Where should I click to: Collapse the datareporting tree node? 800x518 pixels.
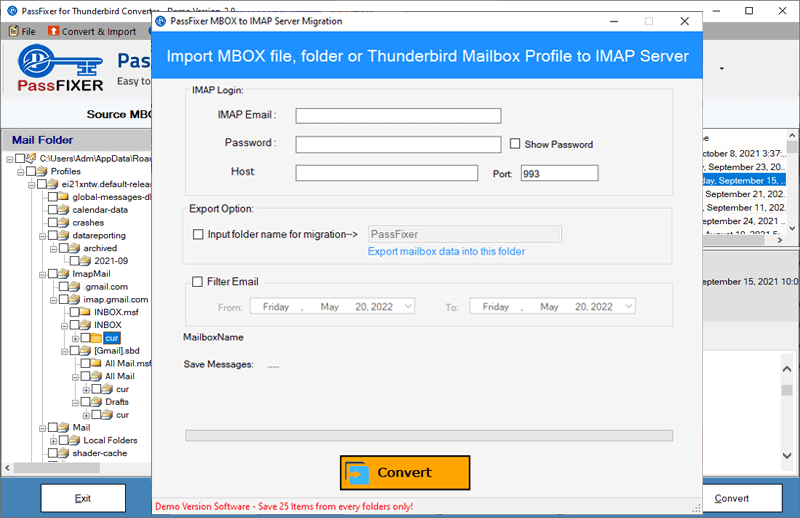tap(42, 236)
